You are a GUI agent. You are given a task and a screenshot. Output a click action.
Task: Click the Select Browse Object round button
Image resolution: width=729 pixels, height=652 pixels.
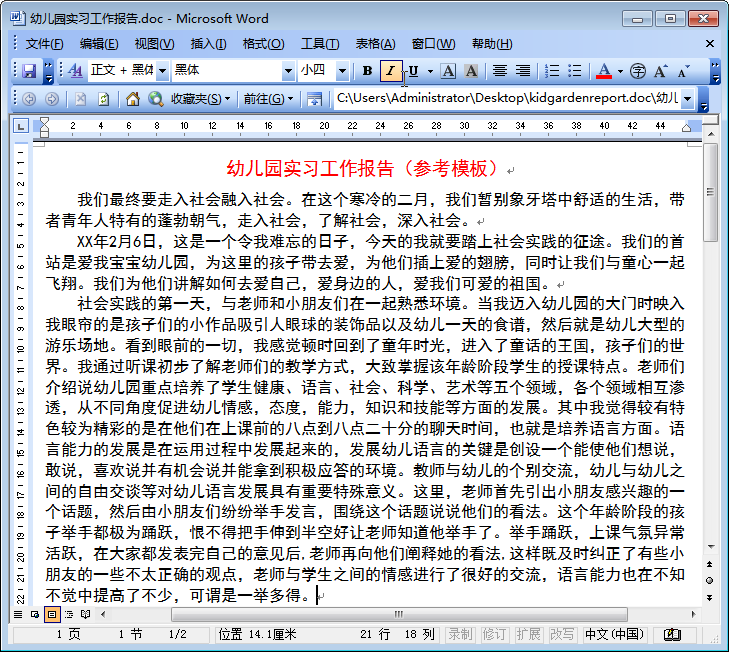(709, 580)
